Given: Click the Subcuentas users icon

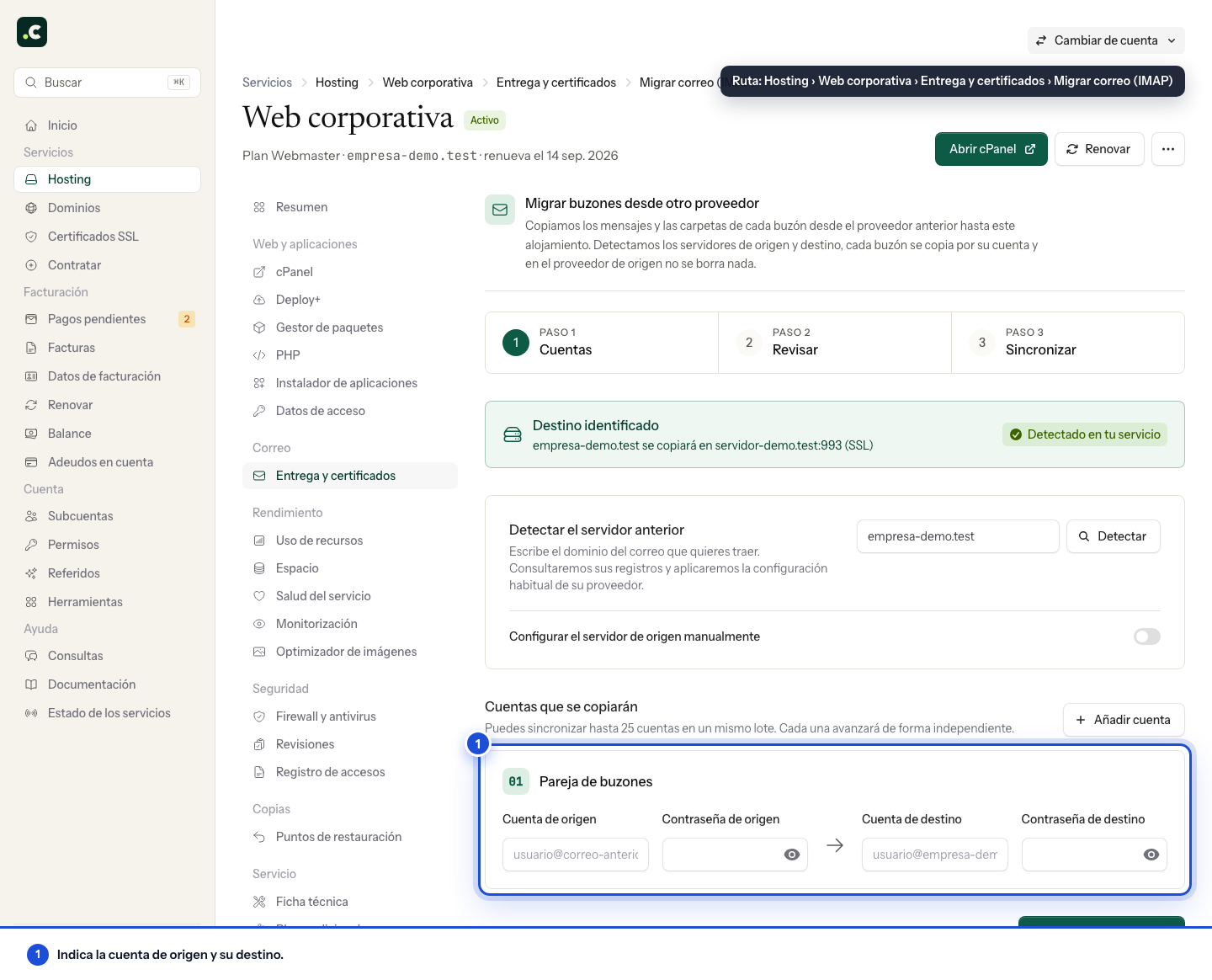Looking at the screenshot, I should (x=31, y=516).
